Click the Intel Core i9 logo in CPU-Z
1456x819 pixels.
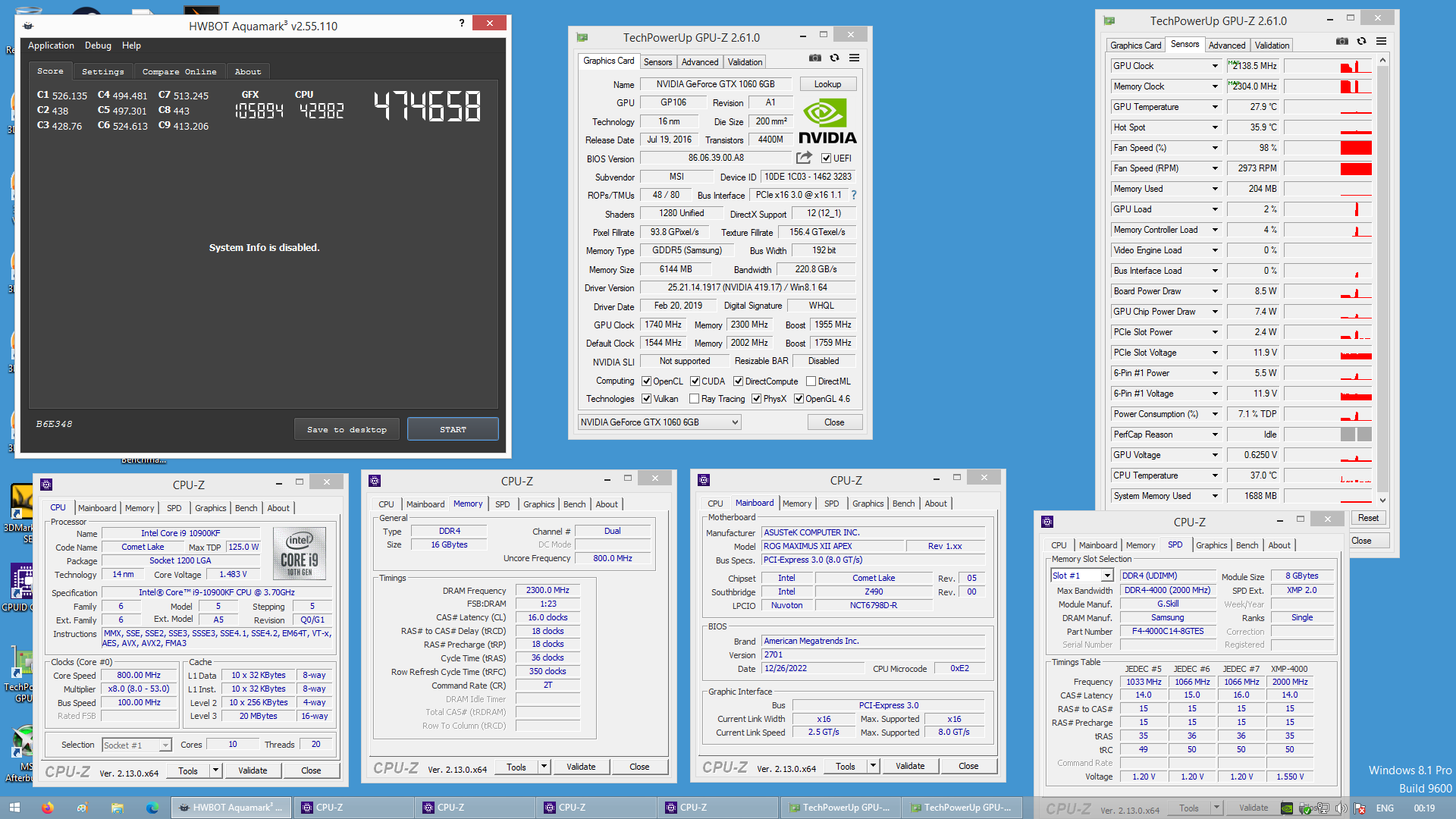coord(300,553)
